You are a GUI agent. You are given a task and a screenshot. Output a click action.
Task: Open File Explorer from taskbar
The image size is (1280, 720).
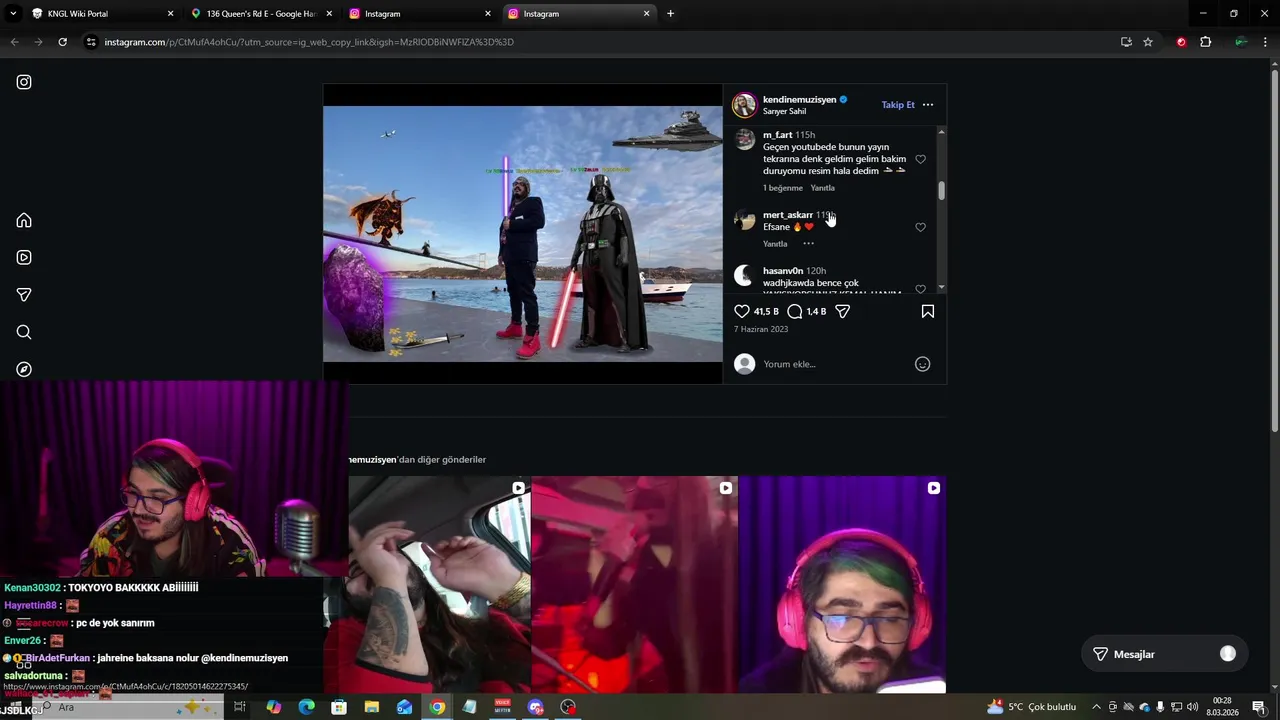371,707
